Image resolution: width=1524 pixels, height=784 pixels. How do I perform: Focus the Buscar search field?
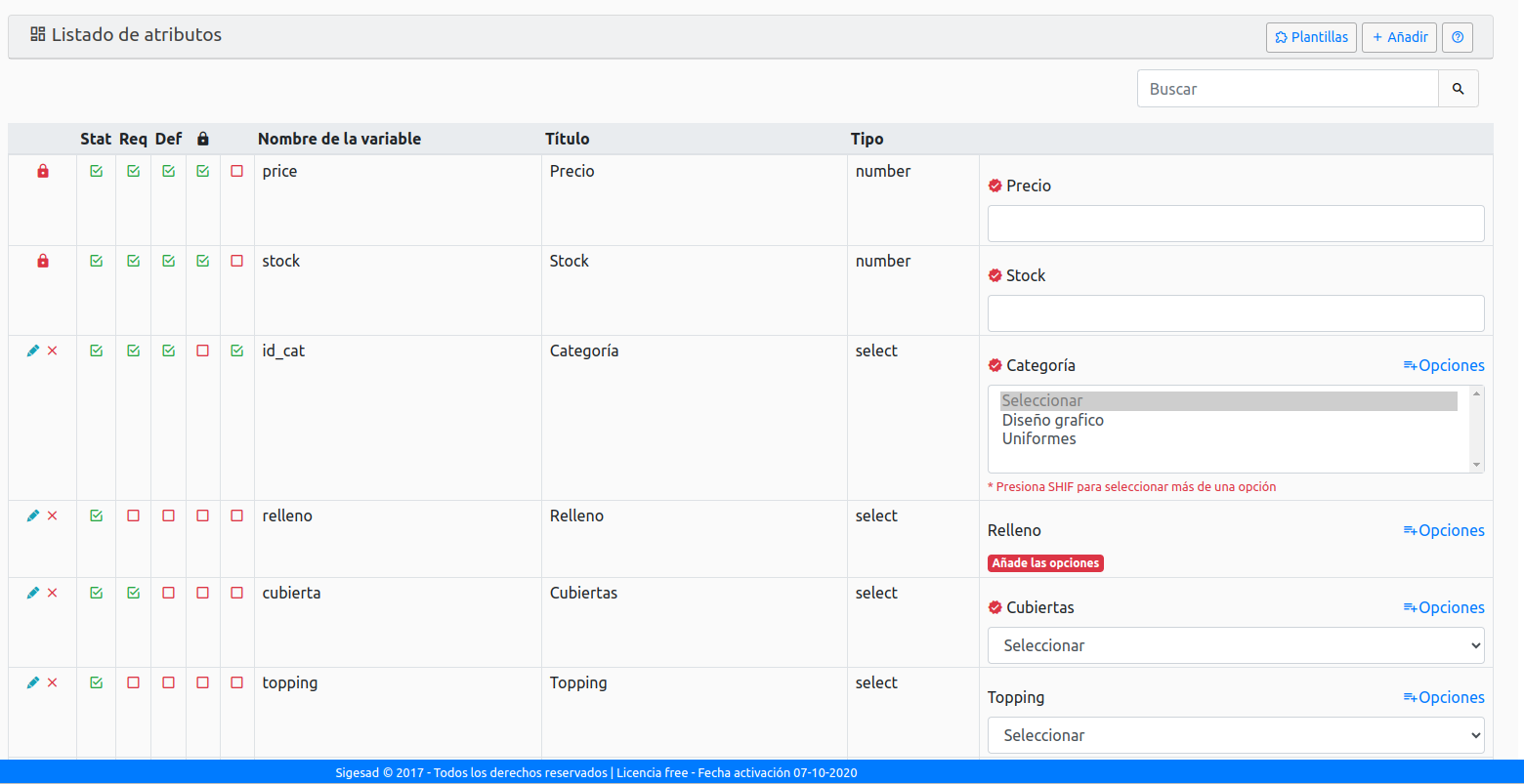[1288, 89]
